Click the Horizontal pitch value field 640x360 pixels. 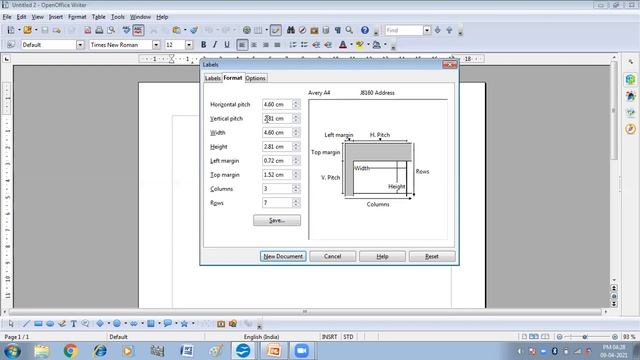277,104
